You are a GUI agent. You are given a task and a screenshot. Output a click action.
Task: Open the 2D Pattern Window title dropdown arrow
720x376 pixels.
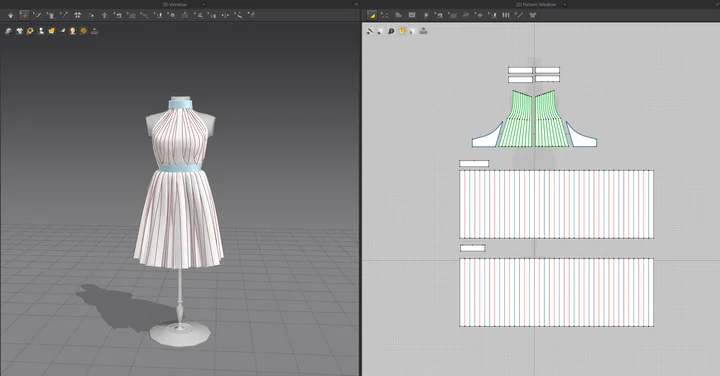565,5
